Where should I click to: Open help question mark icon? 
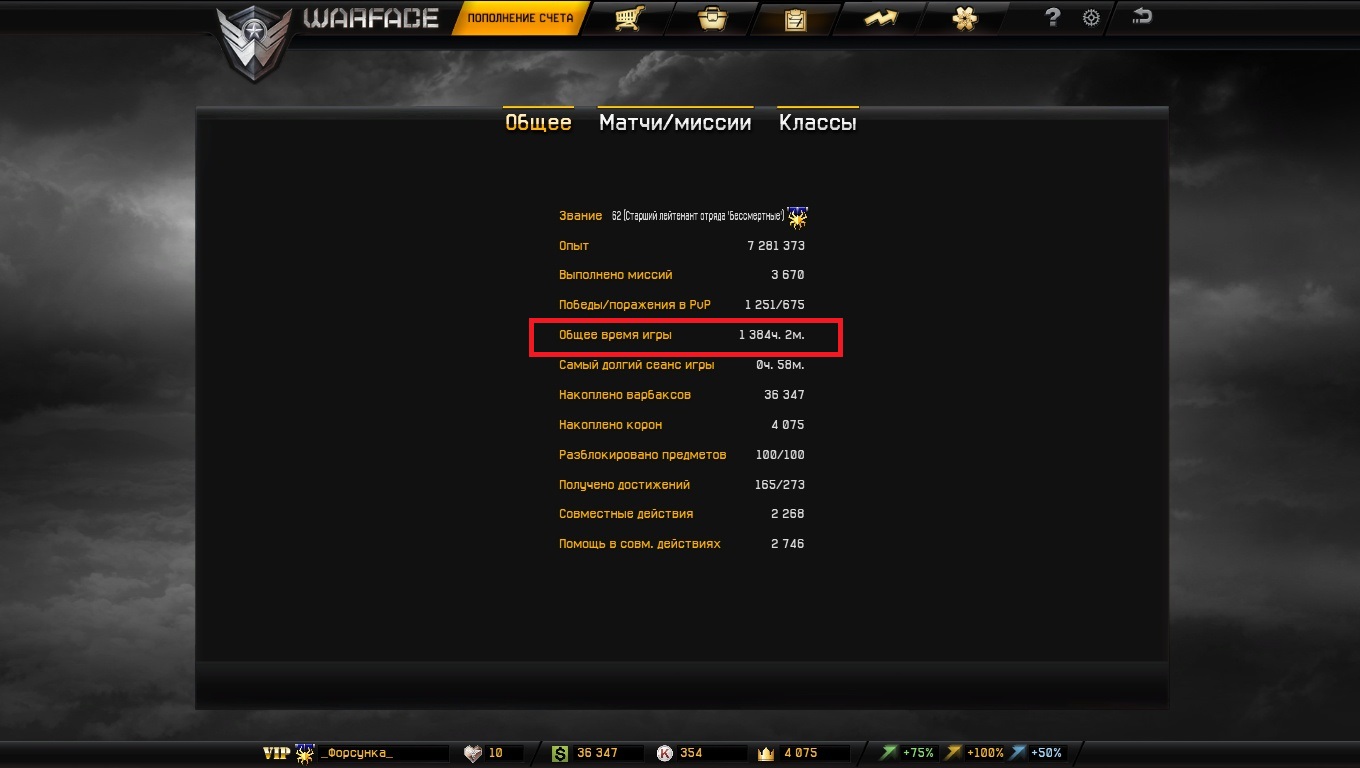point(1052,17)
